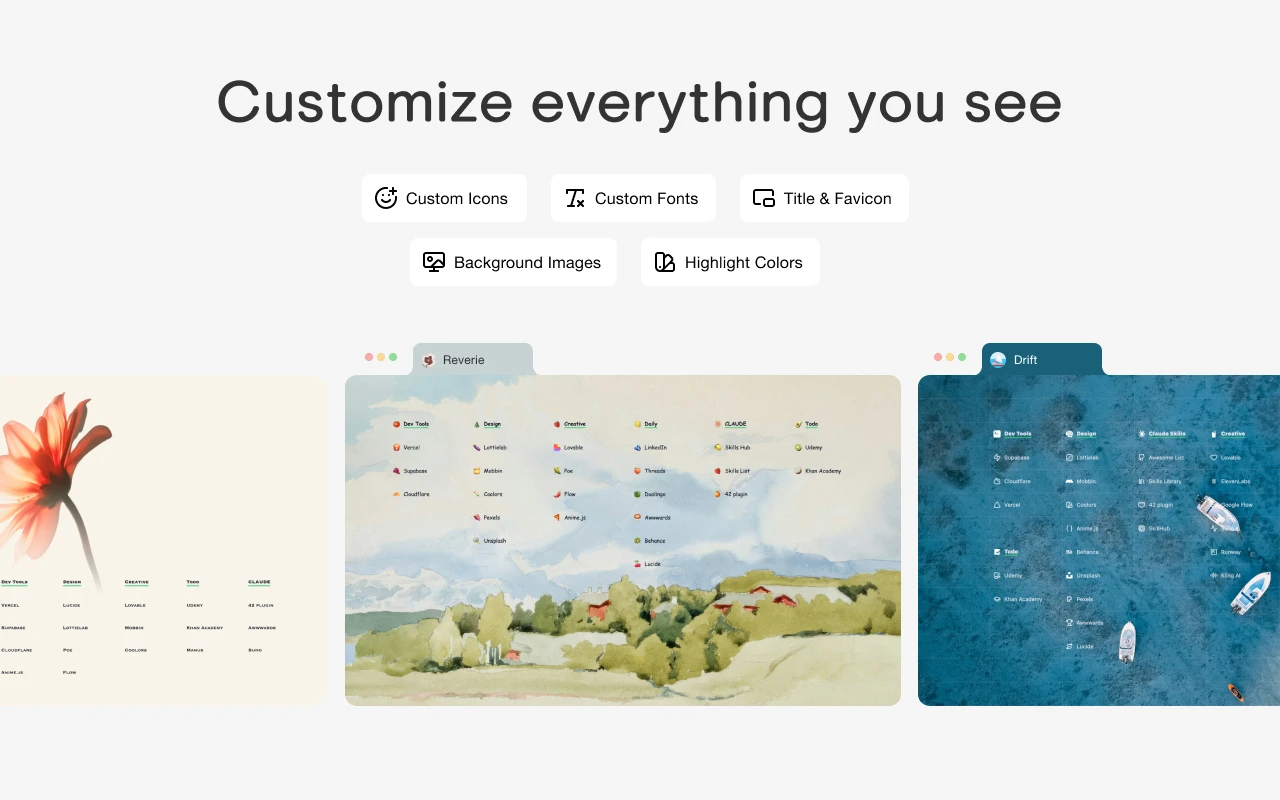Click the Highlight Colors swatch icon
1280x800 pixels.
[665, 262]
